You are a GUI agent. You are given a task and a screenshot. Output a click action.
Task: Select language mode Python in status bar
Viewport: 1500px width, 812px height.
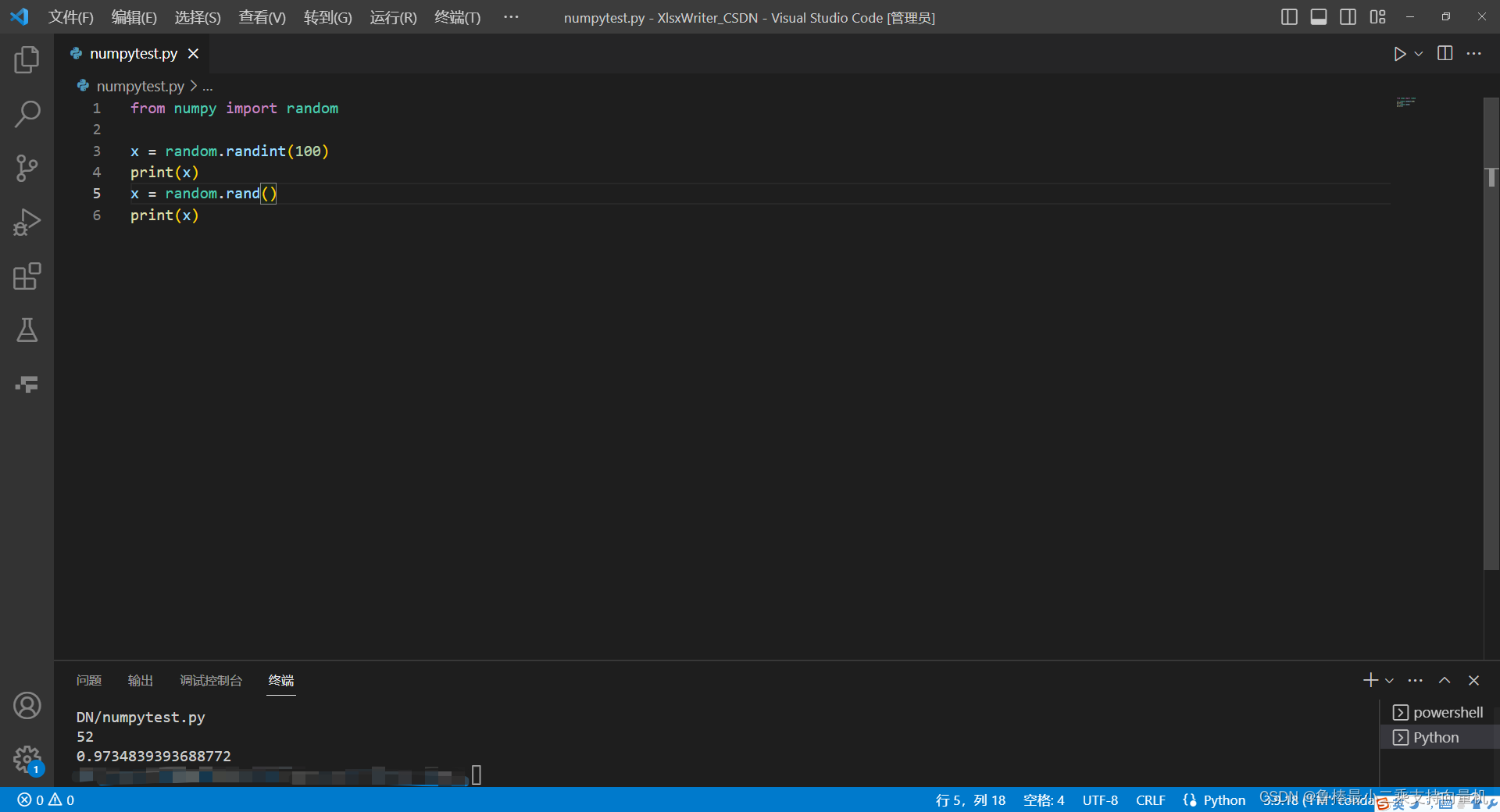coord(1224,800)
